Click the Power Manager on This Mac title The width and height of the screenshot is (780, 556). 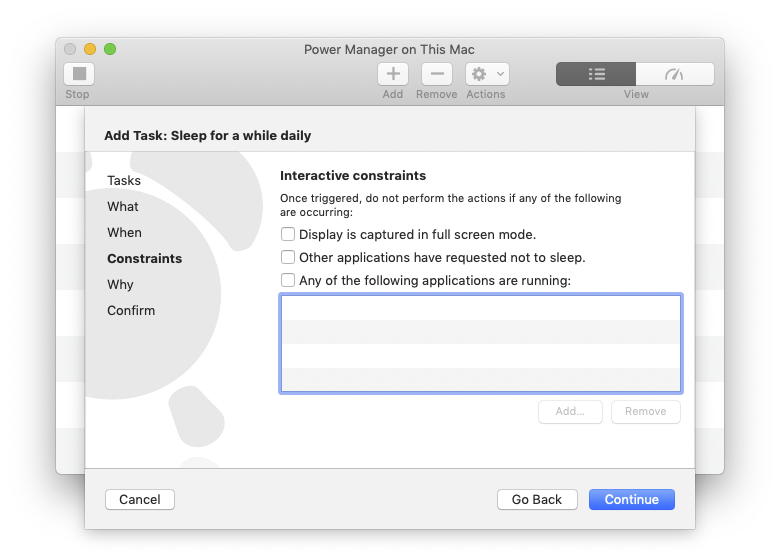coord(389,49)
